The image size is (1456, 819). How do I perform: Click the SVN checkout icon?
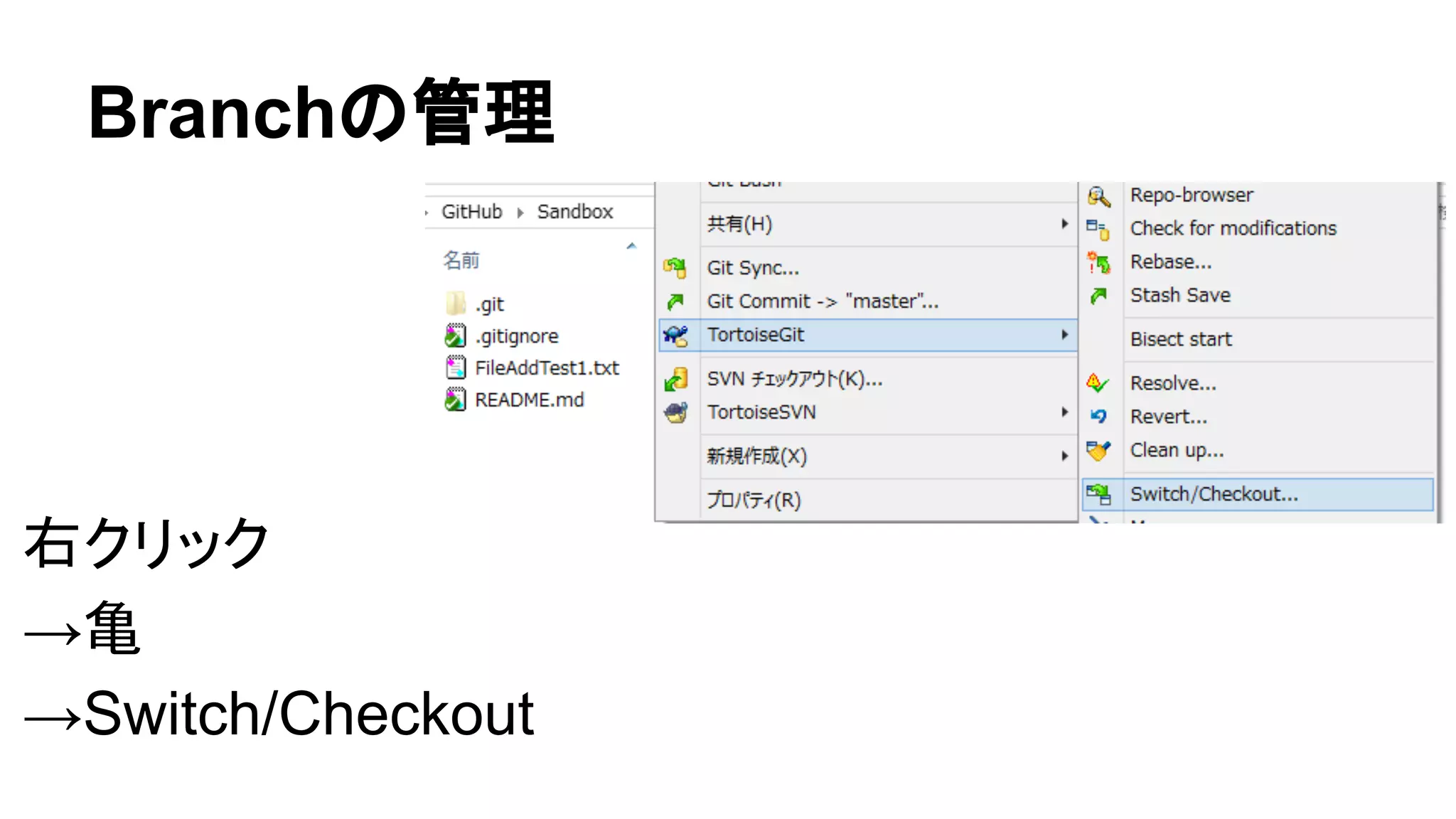tap(675, 380)
